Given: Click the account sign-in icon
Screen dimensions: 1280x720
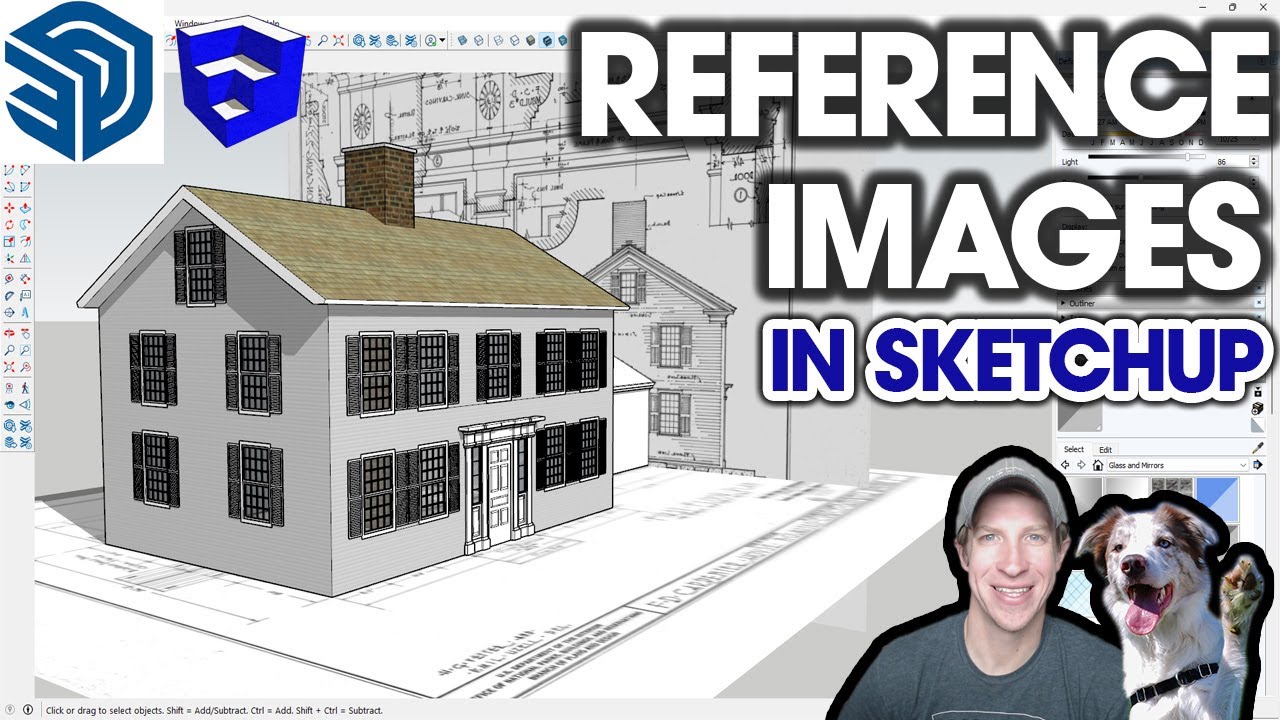Looking at the screenshot, I should point(431,40).
